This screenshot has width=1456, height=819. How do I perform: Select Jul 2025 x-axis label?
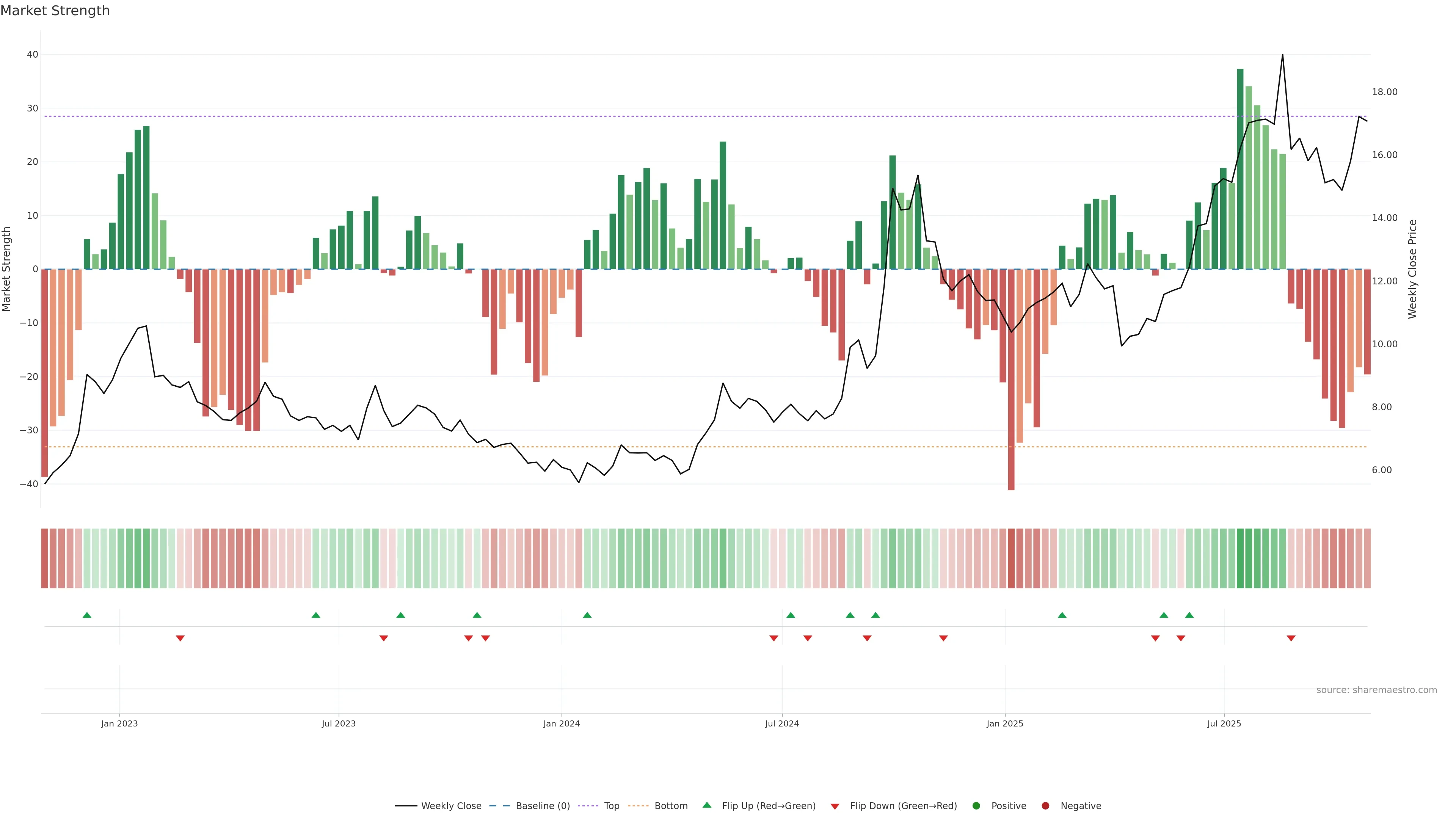click(x=1224, y=723)
